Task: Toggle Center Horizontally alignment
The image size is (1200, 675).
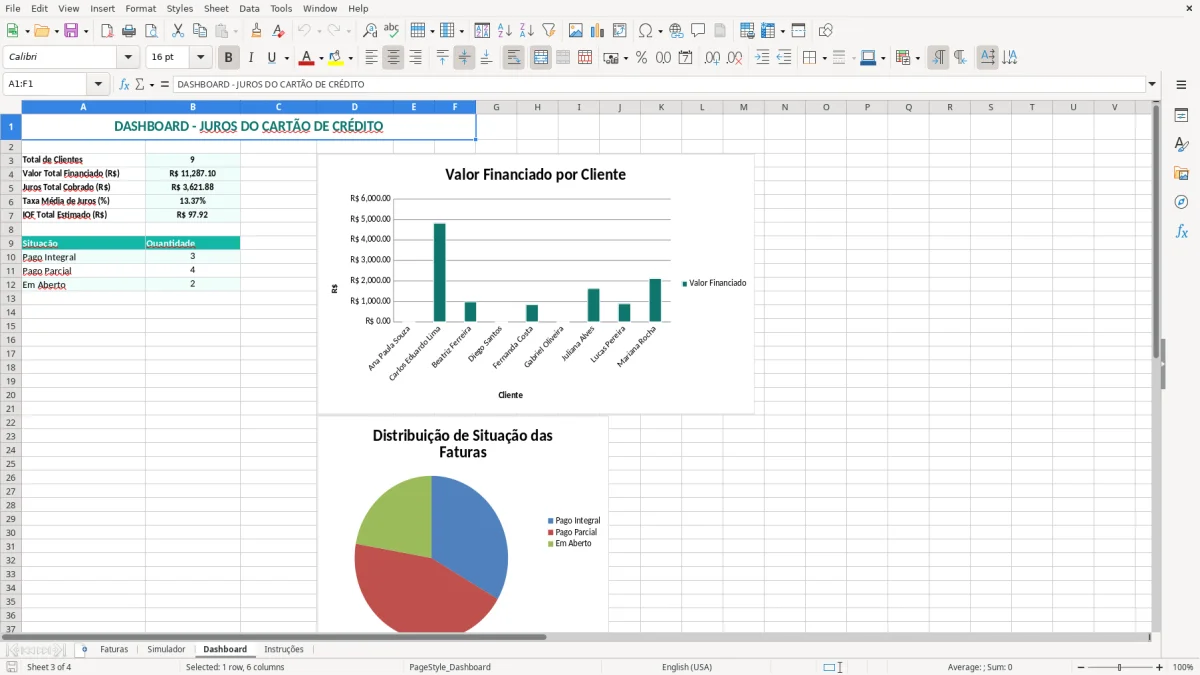Action: pyautogui.click(x=393, y=58)
